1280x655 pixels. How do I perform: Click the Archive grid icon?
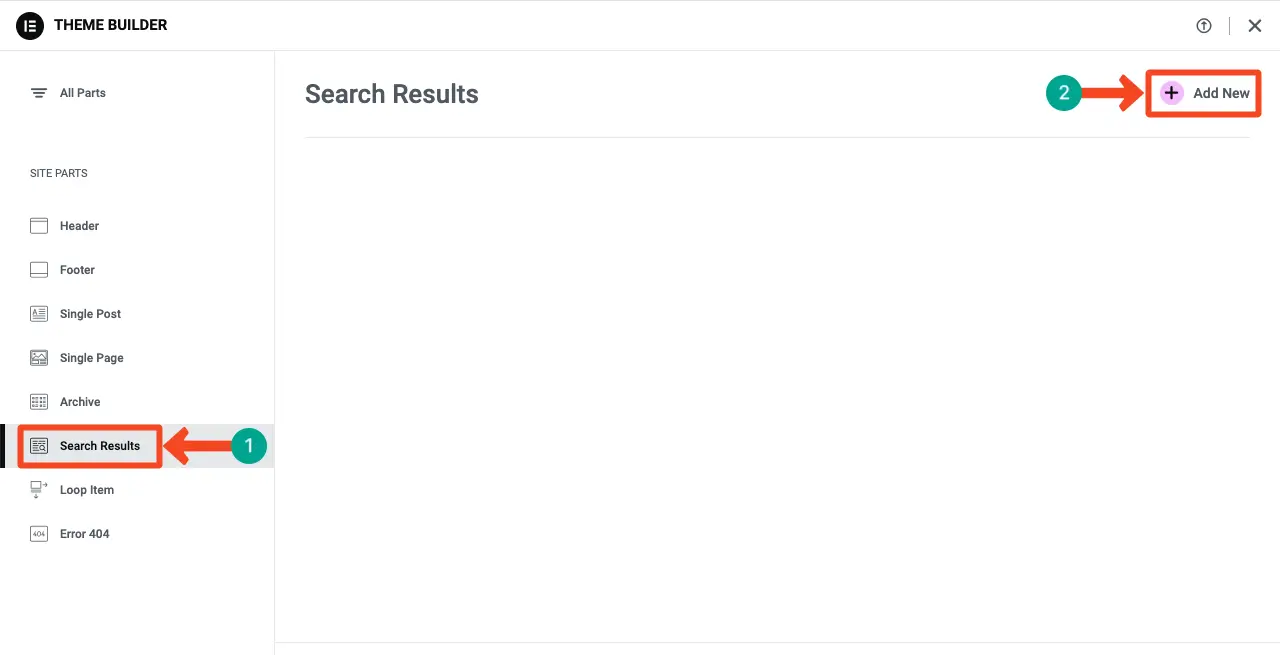pyautogui.click(x=39, y=402)
